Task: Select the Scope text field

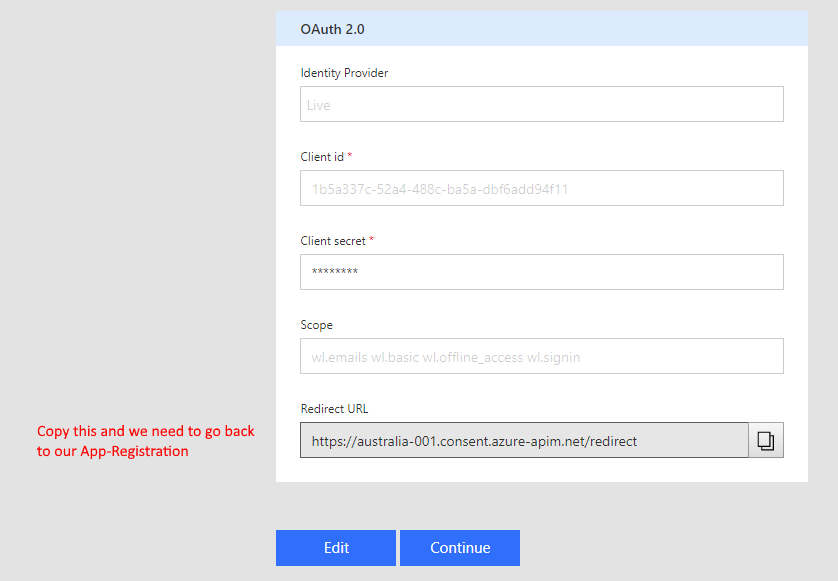Action: click(541, 357)
